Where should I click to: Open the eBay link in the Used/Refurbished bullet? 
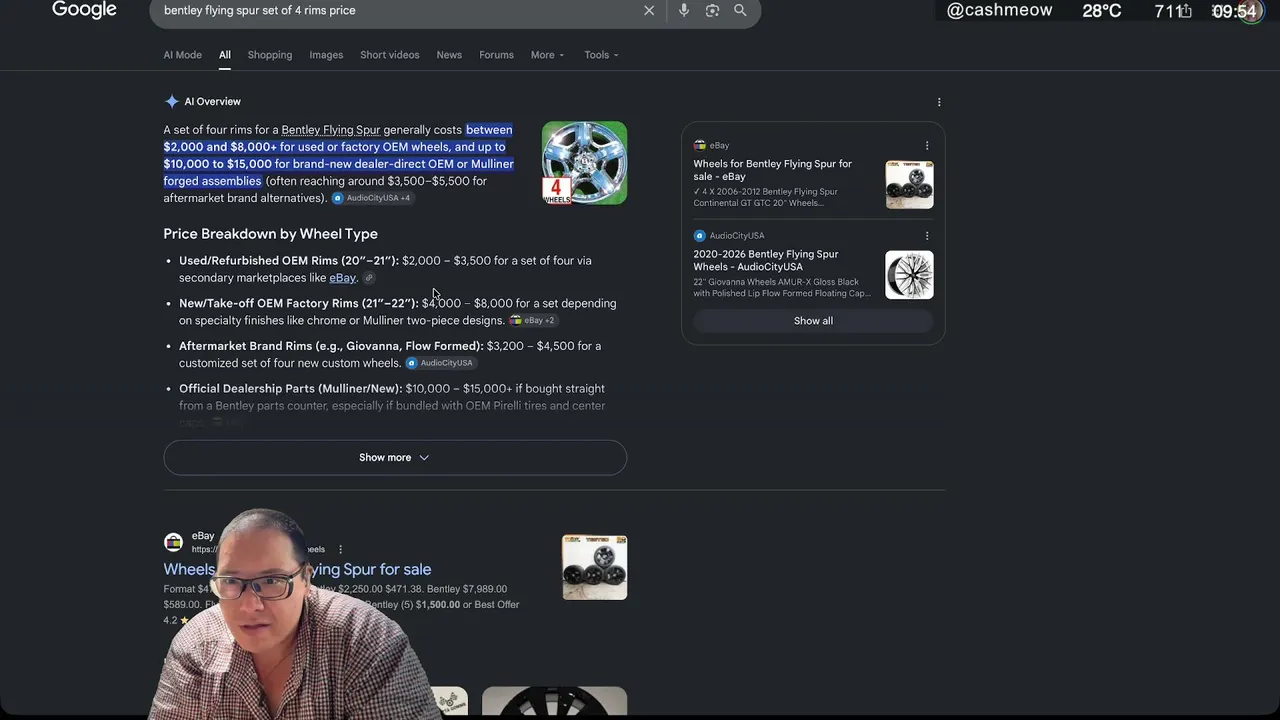[x=342, y=278]
